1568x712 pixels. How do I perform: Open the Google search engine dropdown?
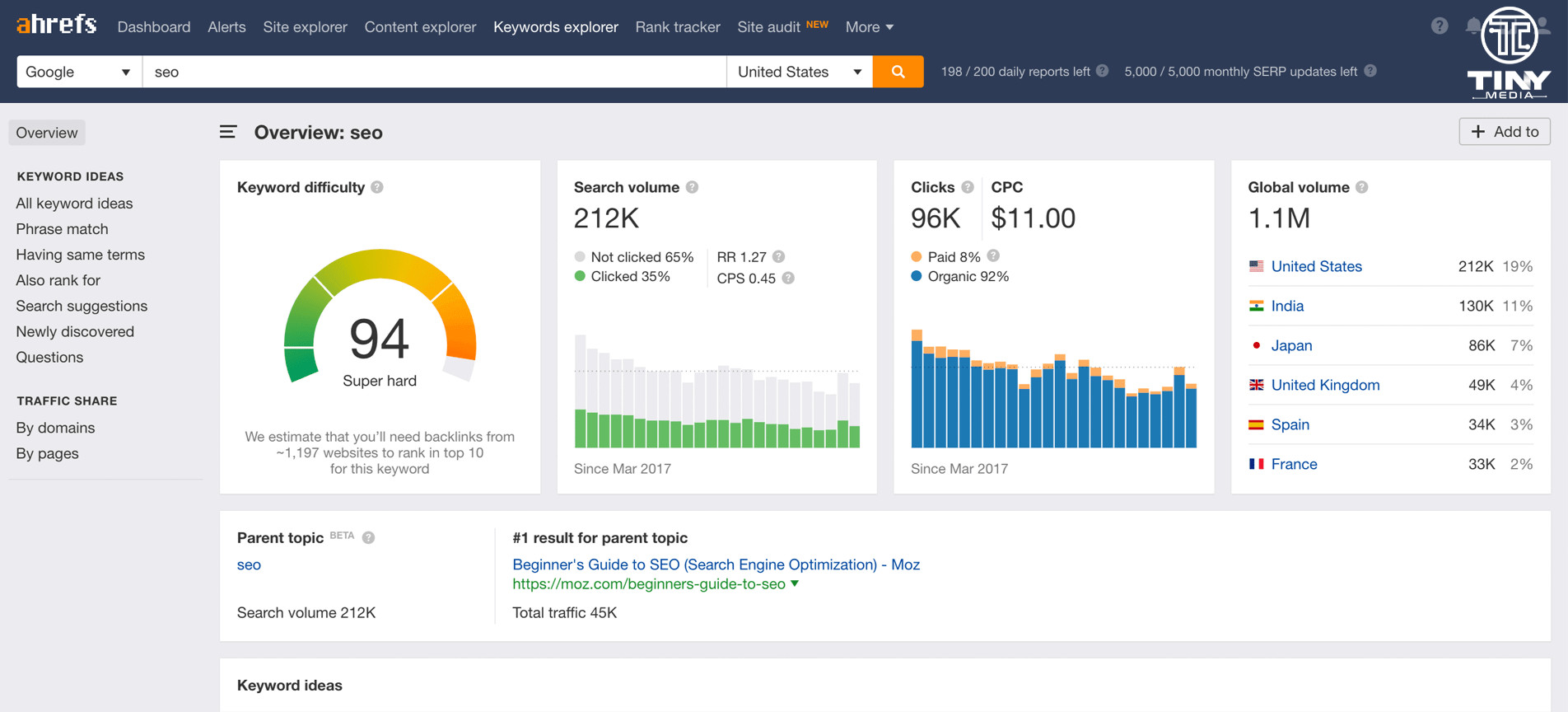(x=78, y=72)
